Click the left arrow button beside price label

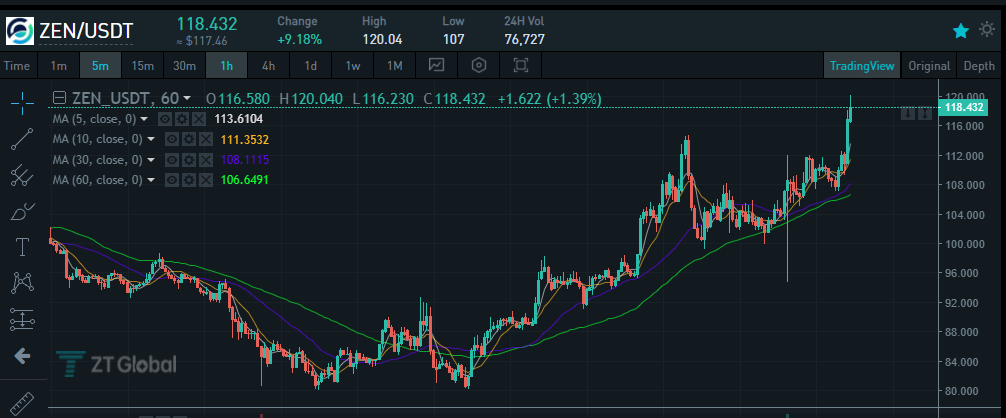(x=908, y=114)
